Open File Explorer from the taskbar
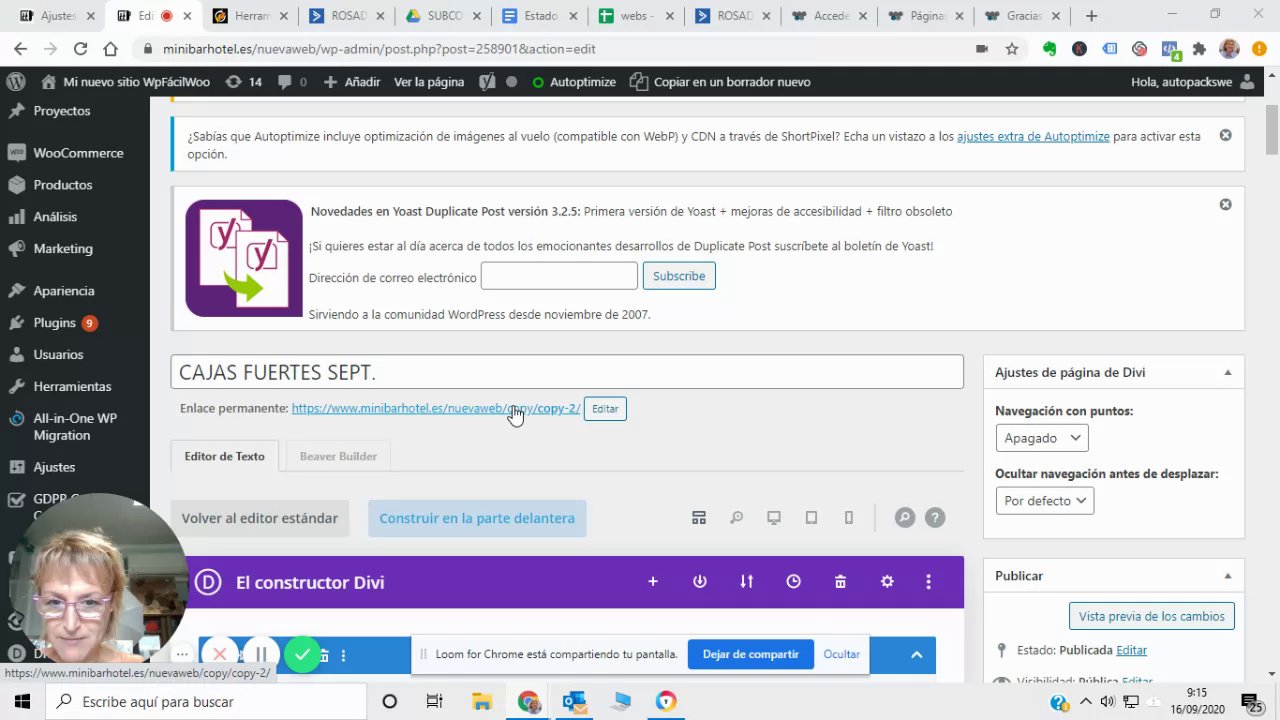Viewport: 1280px width, 720px height. [481, 702]
